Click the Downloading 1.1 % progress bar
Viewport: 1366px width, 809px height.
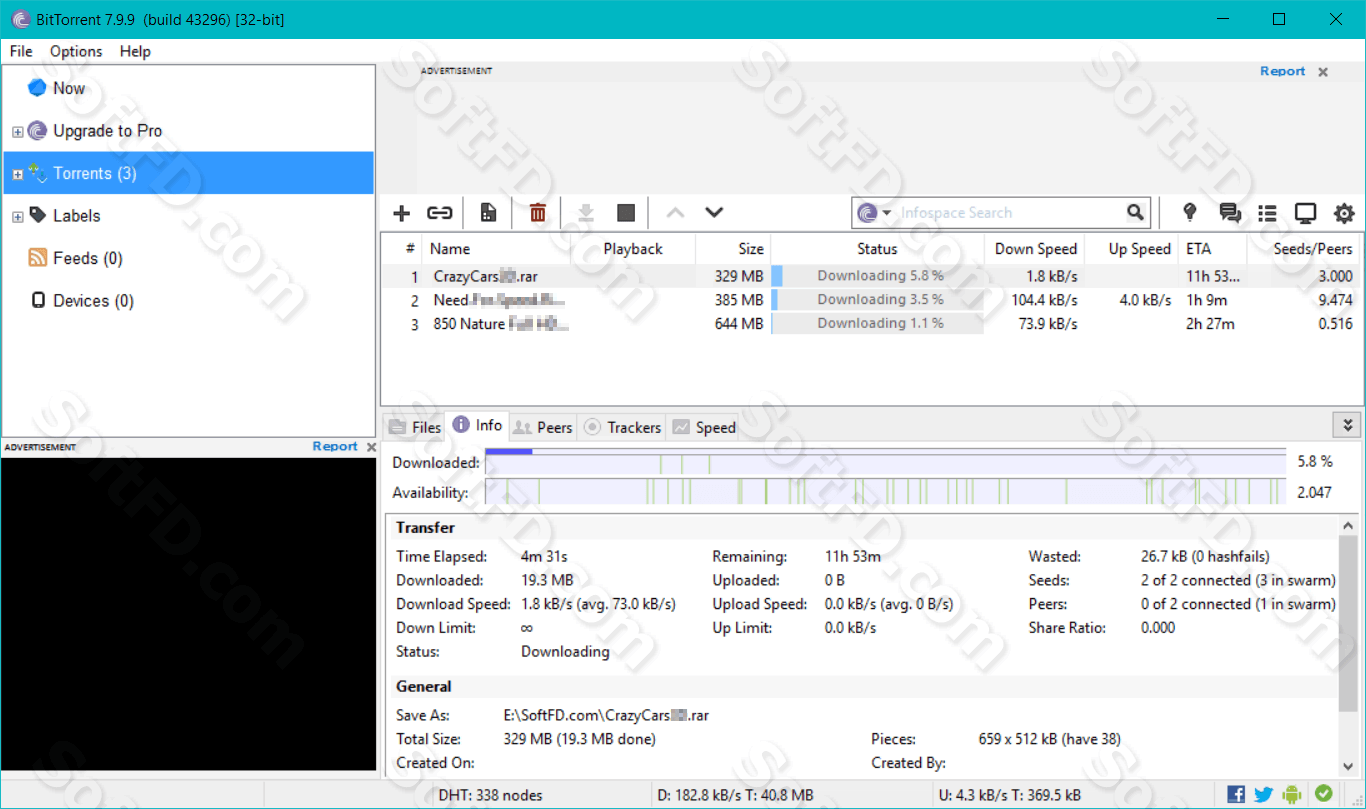click(x=877, y=324)
